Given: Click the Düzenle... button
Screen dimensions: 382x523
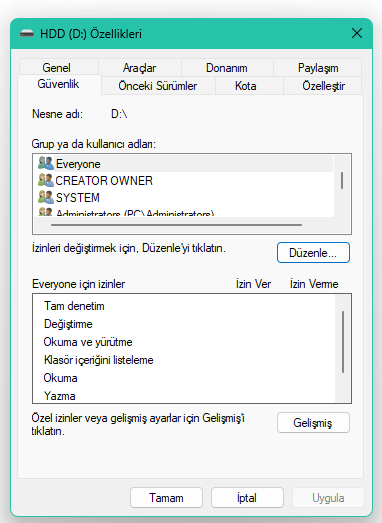Looking at the screenshot, I should (x=313, y=252).
